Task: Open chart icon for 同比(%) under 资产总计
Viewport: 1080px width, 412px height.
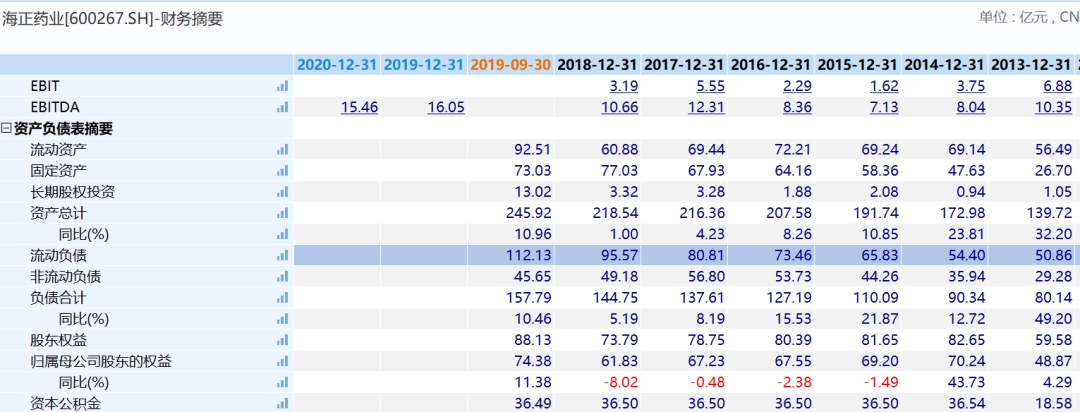Action: point(282,235)
